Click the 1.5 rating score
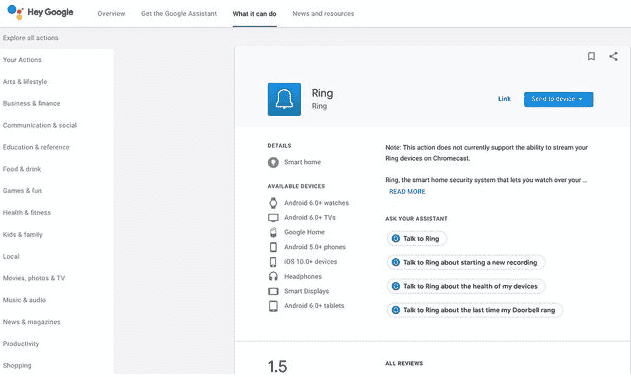Screen dimensions: 631x377 point(278,367)
